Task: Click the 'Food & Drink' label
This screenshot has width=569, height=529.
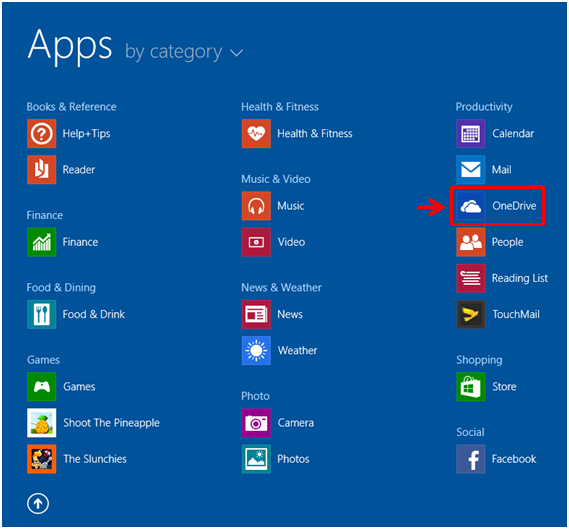Action: [94, 314]
